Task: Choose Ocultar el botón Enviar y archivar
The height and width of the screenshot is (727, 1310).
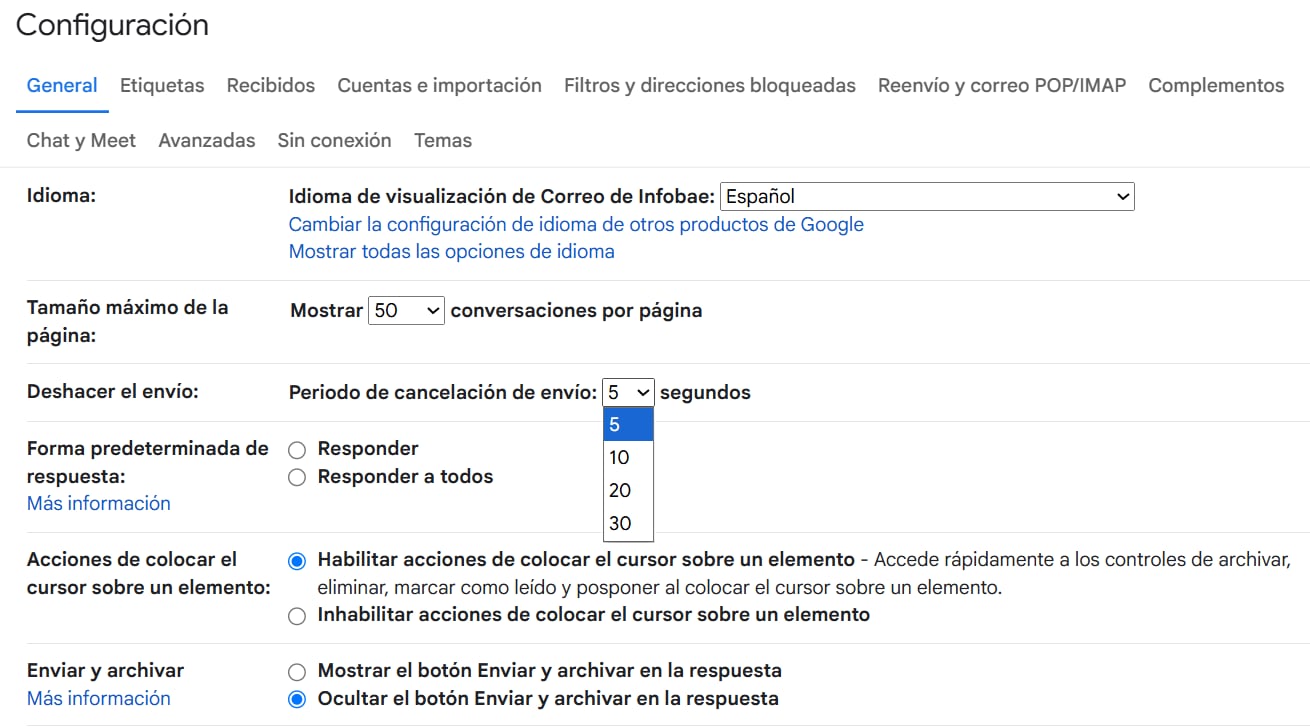Action: (x=296, y=700)
